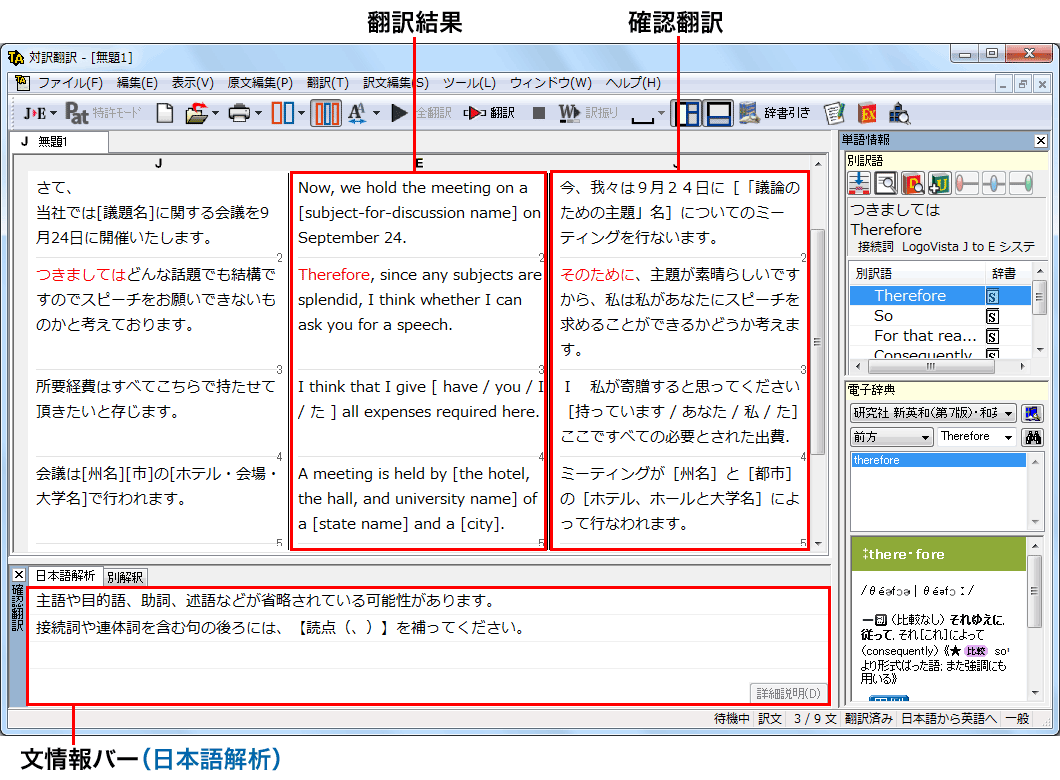Click the 詳細説明(D) button
1060x780 pixels.
pyautogui.click(x=788, y=693)
